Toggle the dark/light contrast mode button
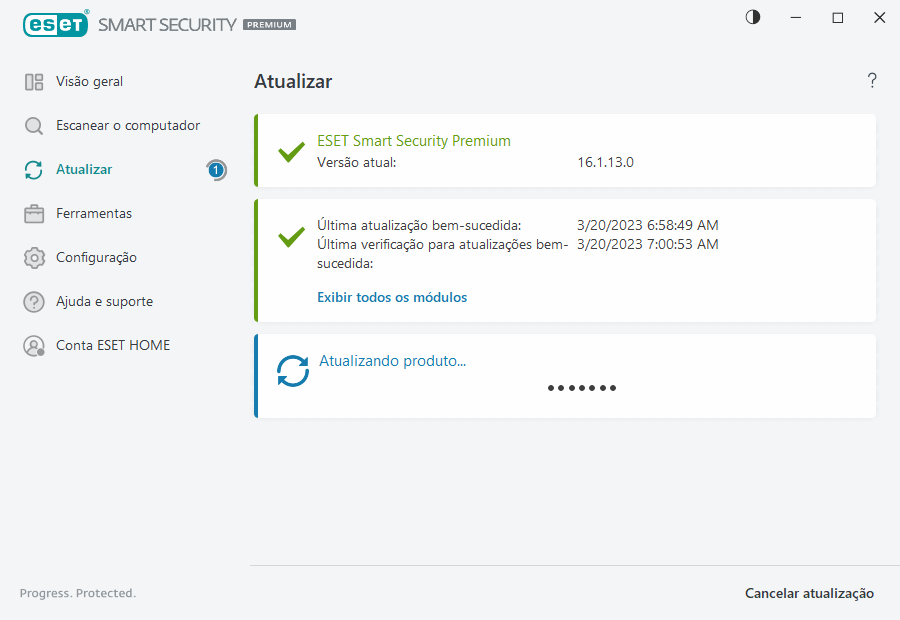This screenshot has height=620, width=900. (x=753, y=17)
